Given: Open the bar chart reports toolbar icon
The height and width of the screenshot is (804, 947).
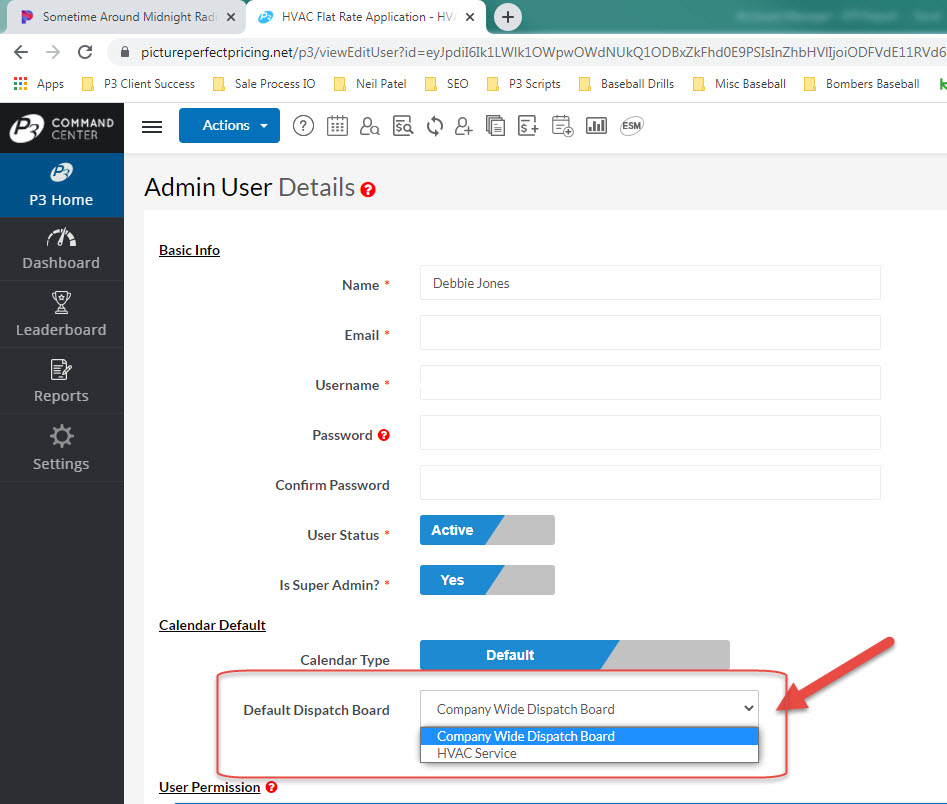Looking at the screenshot, I should (x=596, y=126).
